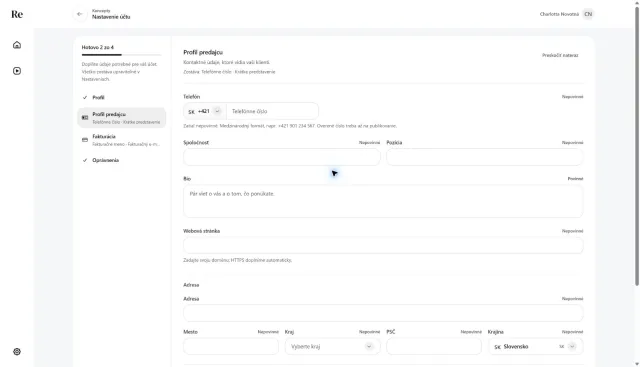Screen dimensions: 640x367
Task: Expand the Krajina Slovensko dropdown
Action: 536,347
